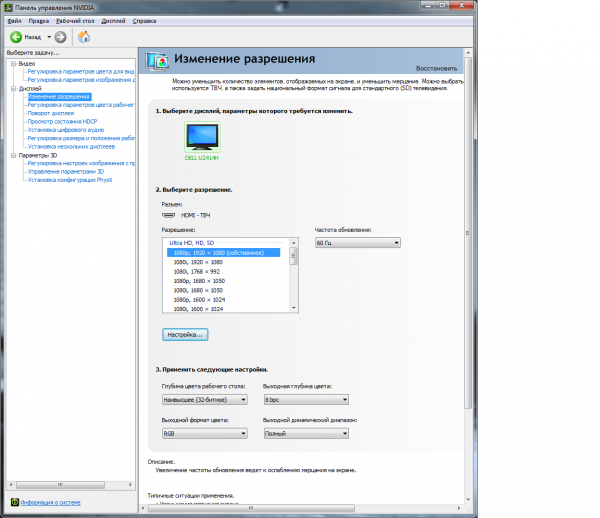Viewport: 600px width, 518px height.
Task: Click the Home icon in toolbar
Action: pos(84,36)
